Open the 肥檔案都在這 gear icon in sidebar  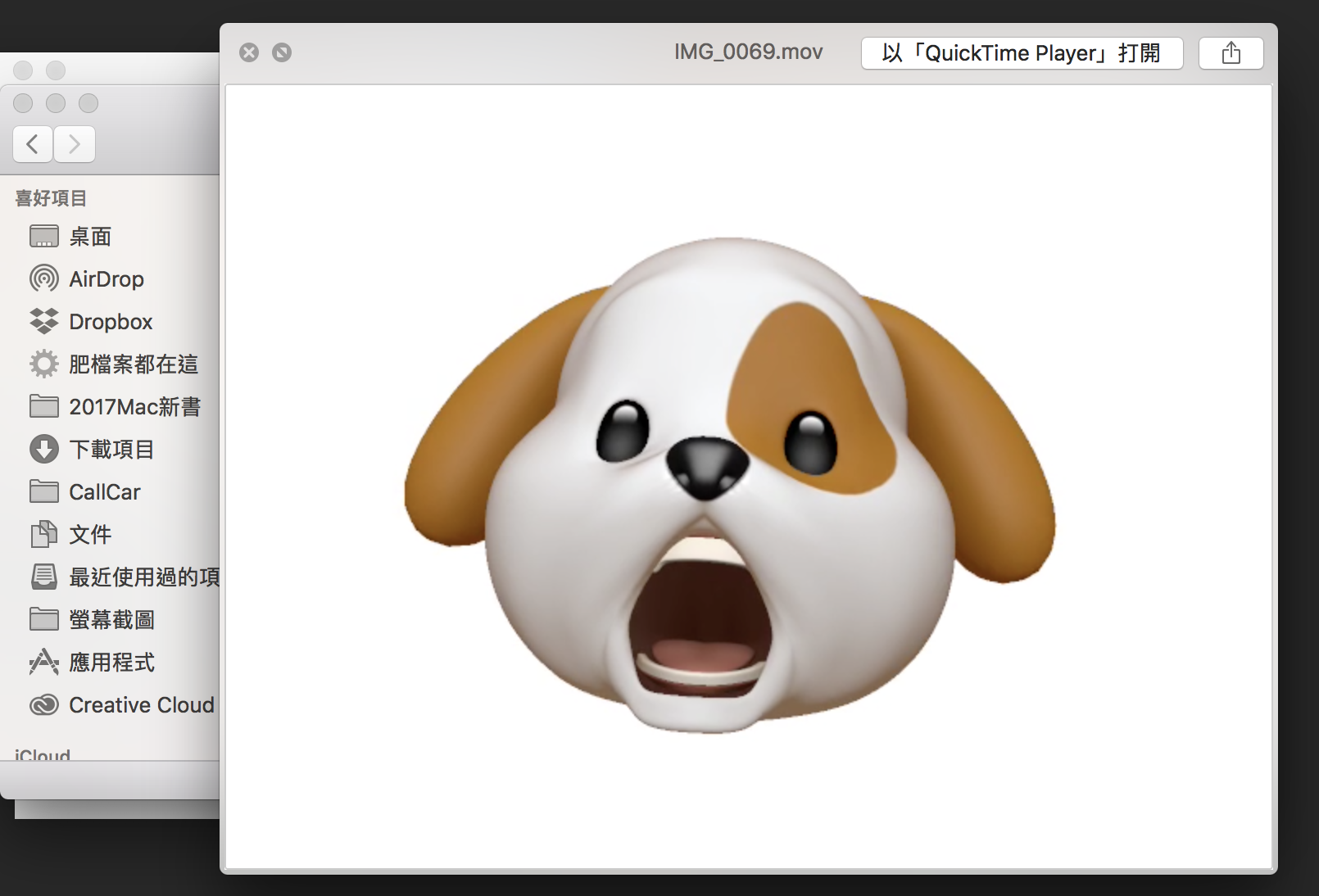(44, 364)
